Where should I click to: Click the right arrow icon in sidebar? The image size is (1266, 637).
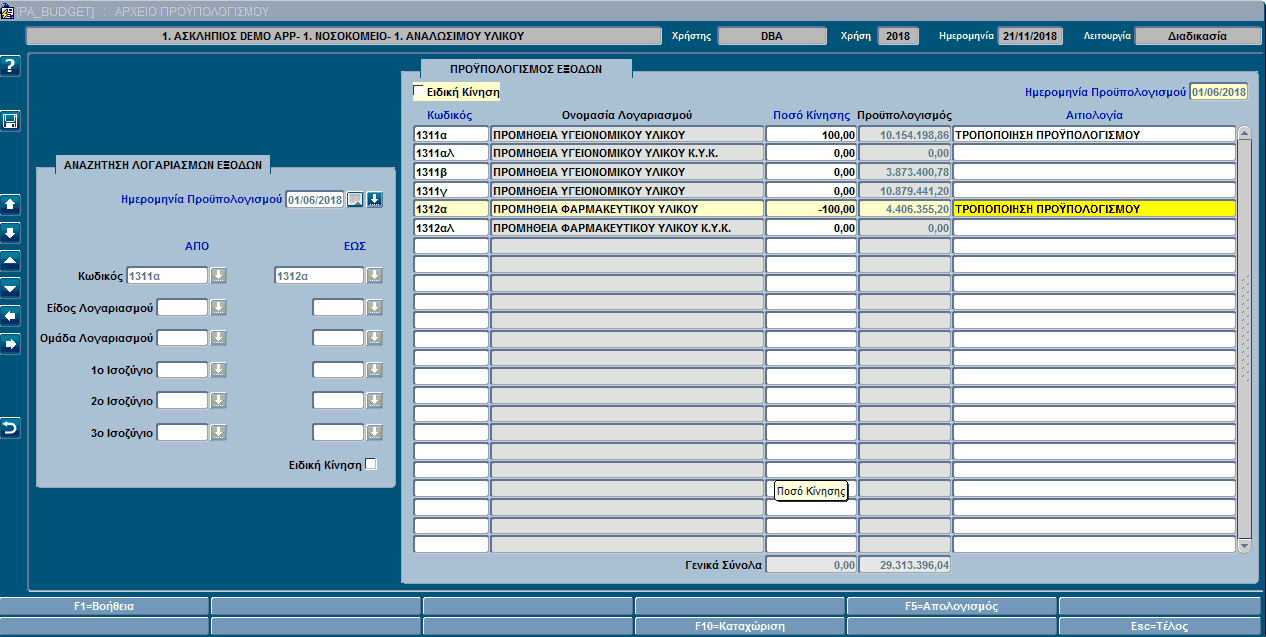coord(10,344)
